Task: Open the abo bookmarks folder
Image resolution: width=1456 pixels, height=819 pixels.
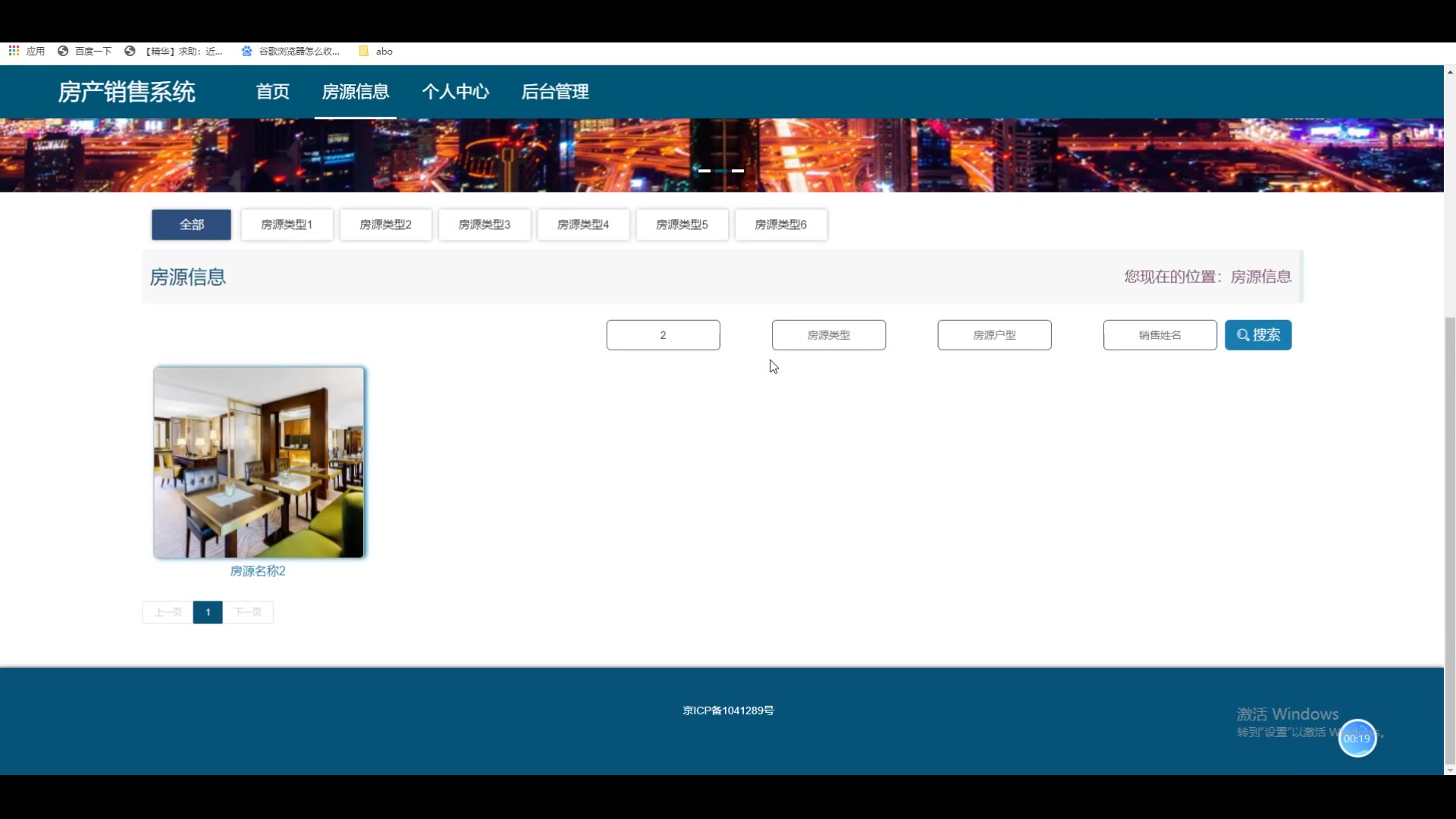Action: [x=376, y=51]
